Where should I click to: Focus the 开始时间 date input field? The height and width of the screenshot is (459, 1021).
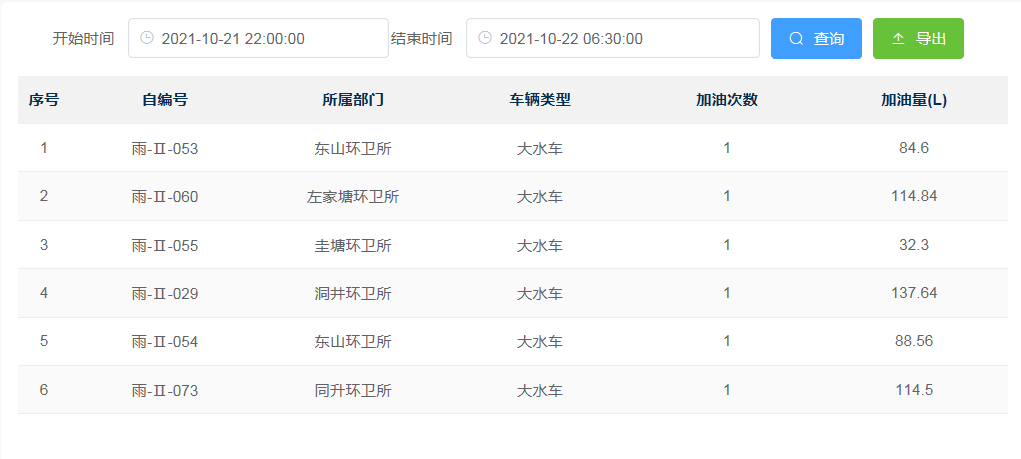tap(259, 38)
